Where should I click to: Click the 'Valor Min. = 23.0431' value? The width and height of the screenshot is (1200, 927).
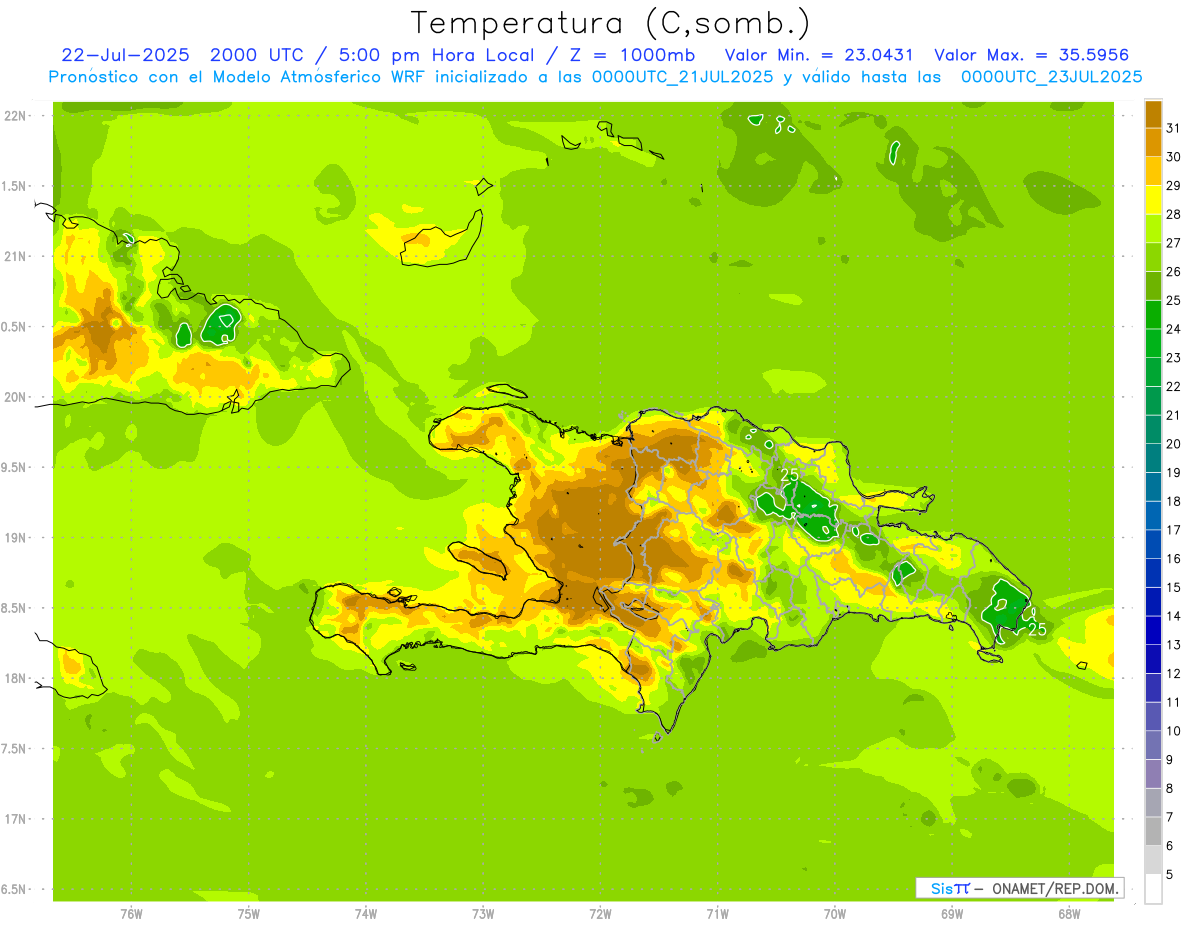[x=819, y=55]
